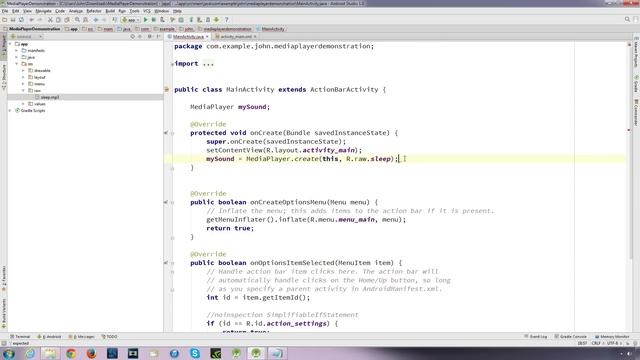This screenshot has height=360, width=640.
Task: Click the MediaPlayerDemonstration breadcrumb
Action: [x=32, y=29]
